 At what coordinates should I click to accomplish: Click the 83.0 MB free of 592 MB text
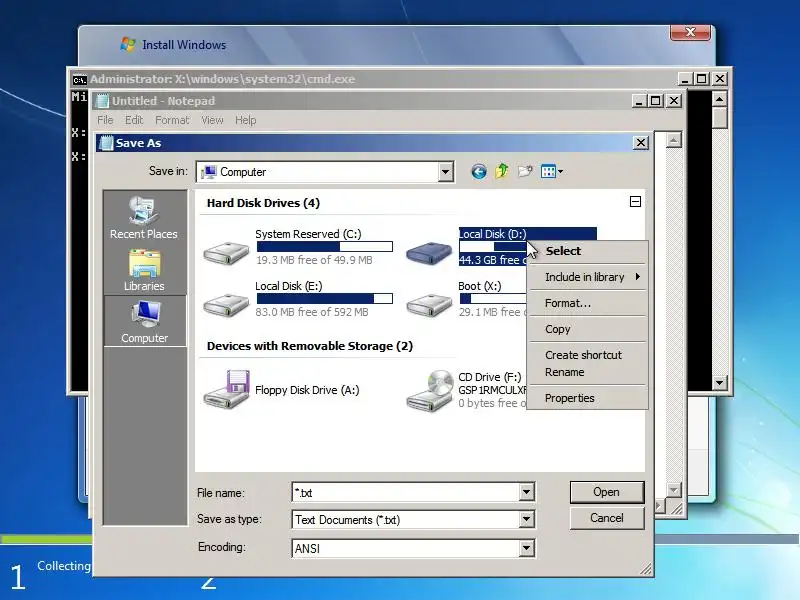point(312,312)
